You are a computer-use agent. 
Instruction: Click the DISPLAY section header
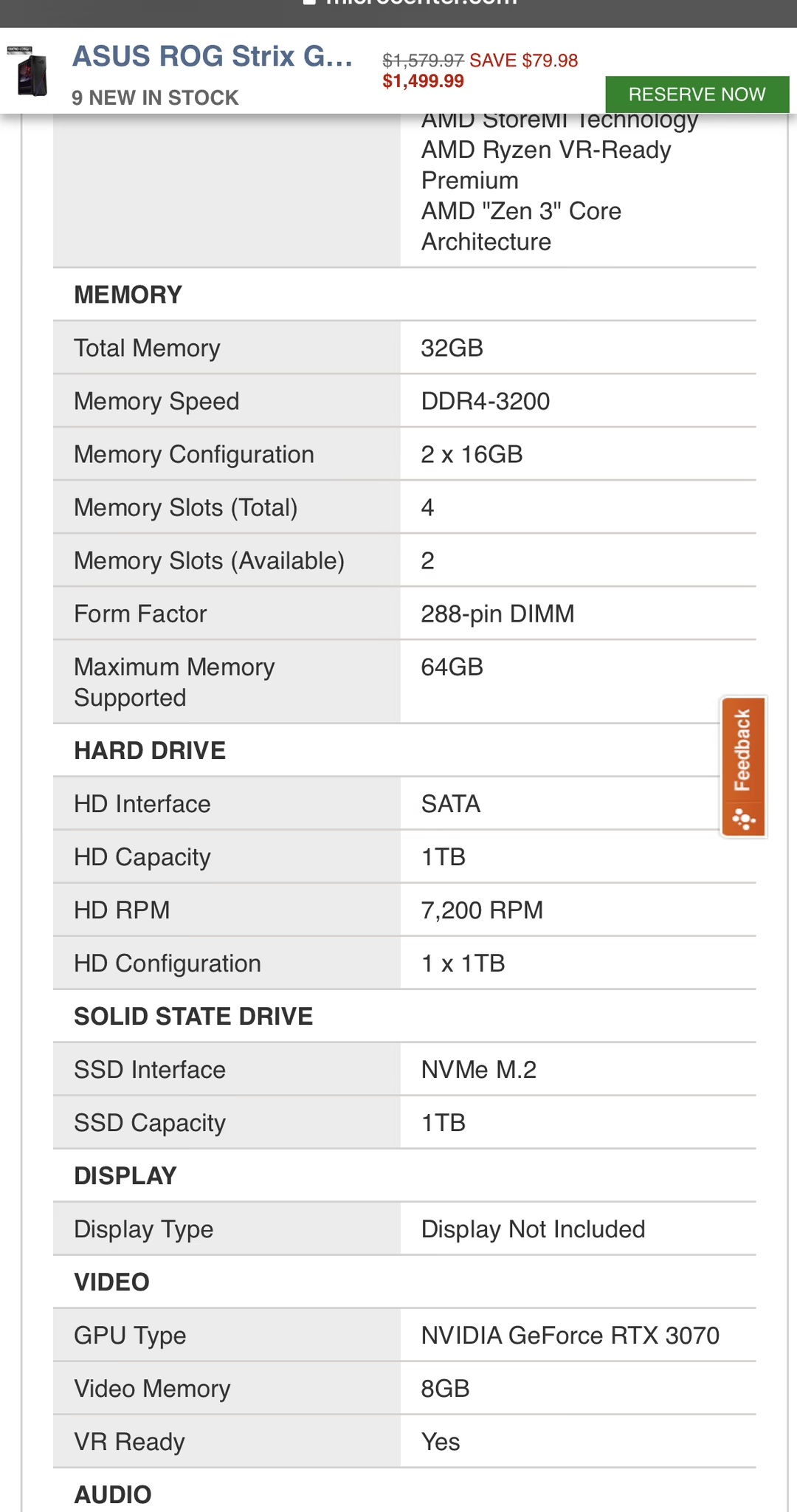pos(125,1175)
